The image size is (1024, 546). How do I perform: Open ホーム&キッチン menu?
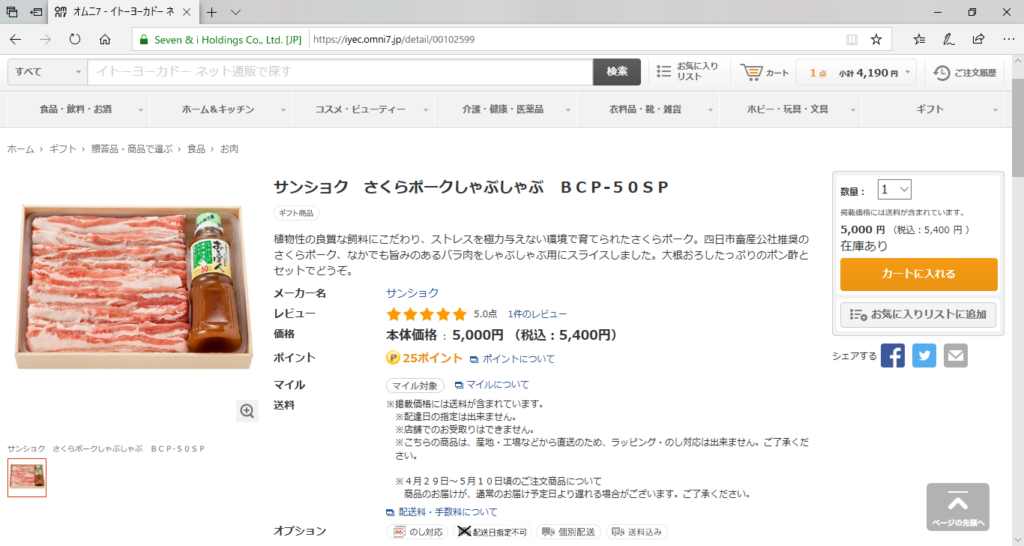(221, 109)
